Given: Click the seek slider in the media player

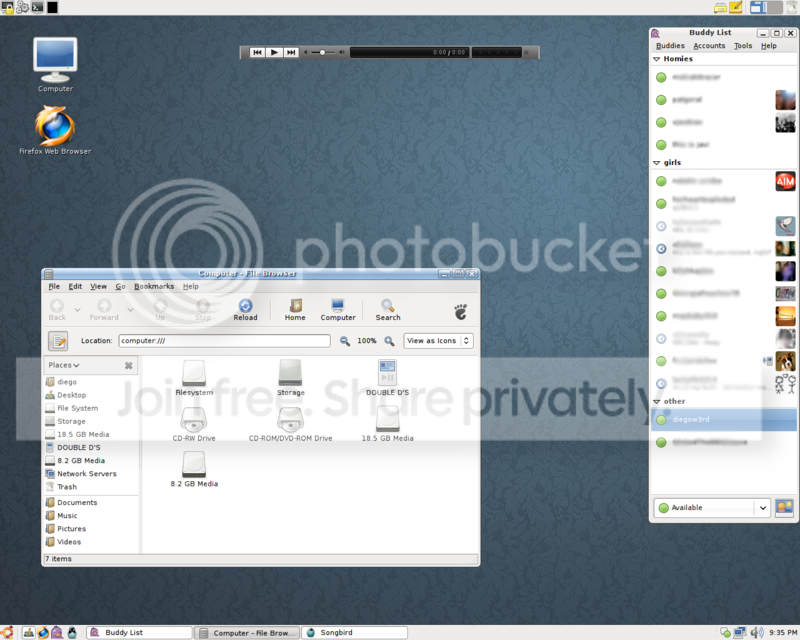Looking at the screenshot, I should click(320, 53).
